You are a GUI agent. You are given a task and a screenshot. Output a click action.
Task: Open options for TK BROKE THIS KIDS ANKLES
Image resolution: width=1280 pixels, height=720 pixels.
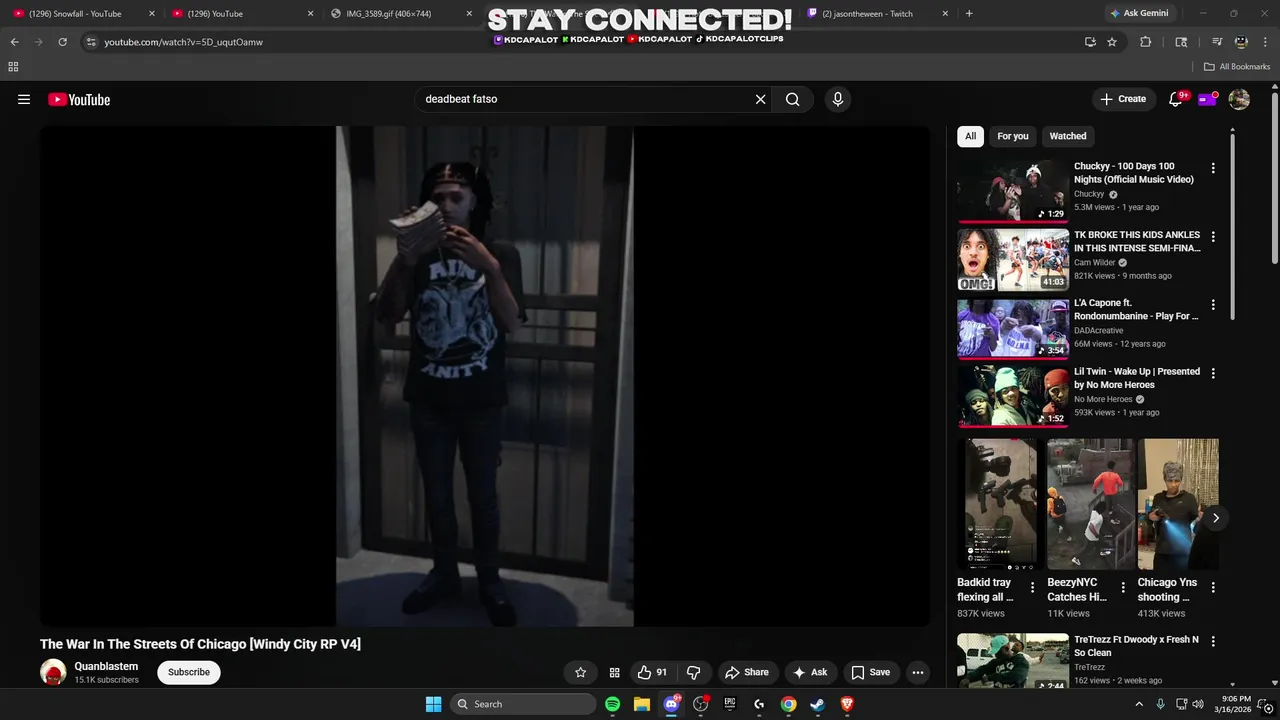click(1213, 237)
